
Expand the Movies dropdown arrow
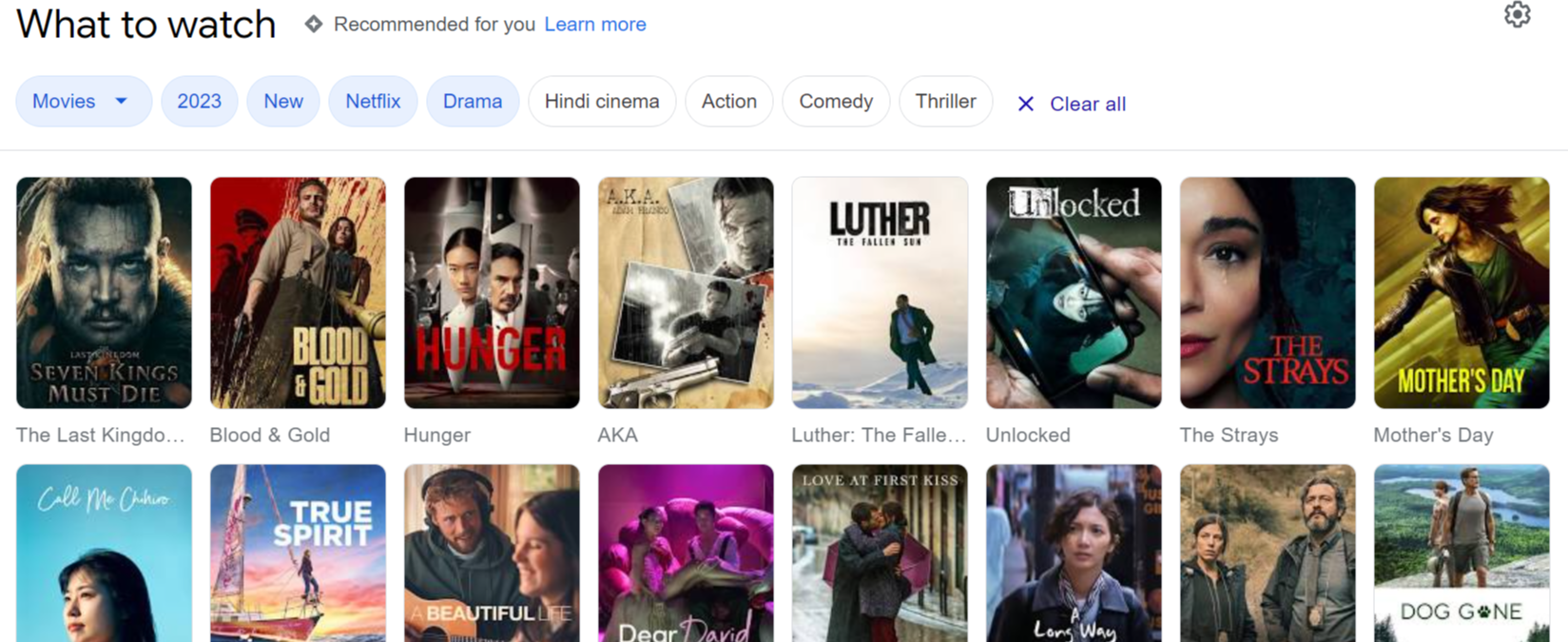click(122, 101)
